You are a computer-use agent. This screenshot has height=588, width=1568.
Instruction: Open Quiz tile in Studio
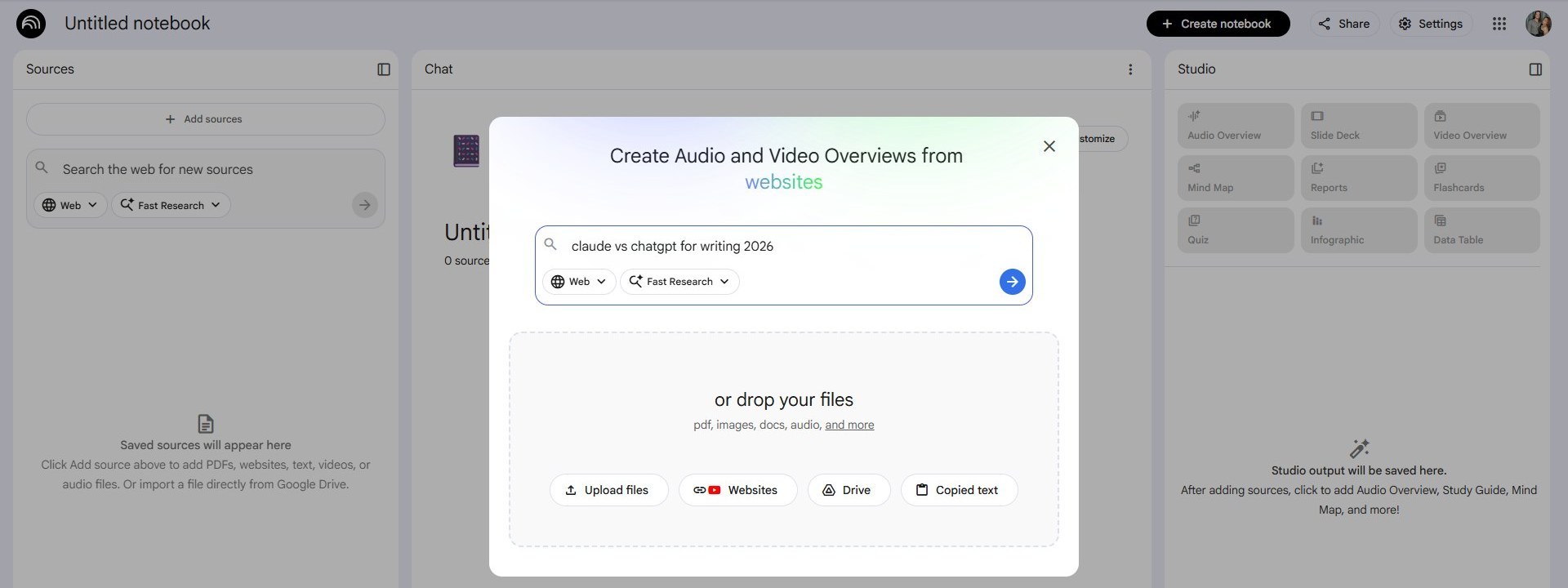coord(1236,230)
